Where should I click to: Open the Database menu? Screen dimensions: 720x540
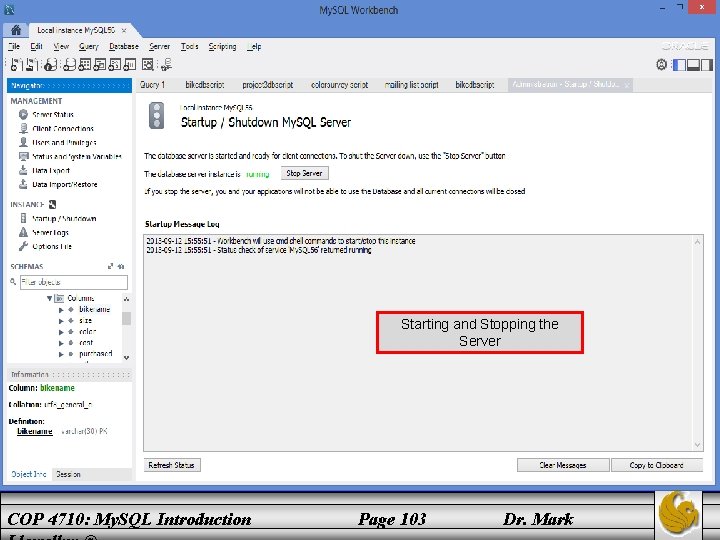coord(124,46)
